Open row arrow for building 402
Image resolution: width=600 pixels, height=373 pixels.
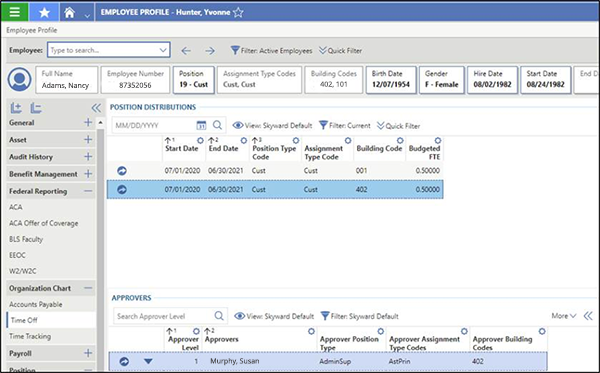coord(122,189)
